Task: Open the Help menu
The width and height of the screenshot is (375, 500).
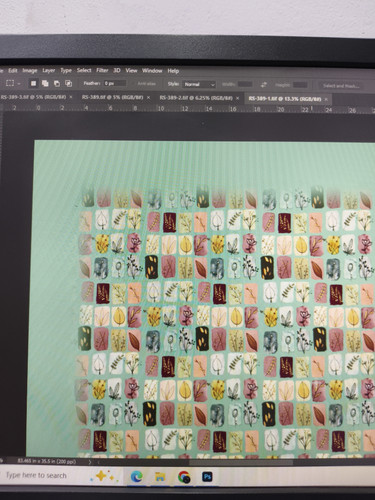Action: [173, 71]
